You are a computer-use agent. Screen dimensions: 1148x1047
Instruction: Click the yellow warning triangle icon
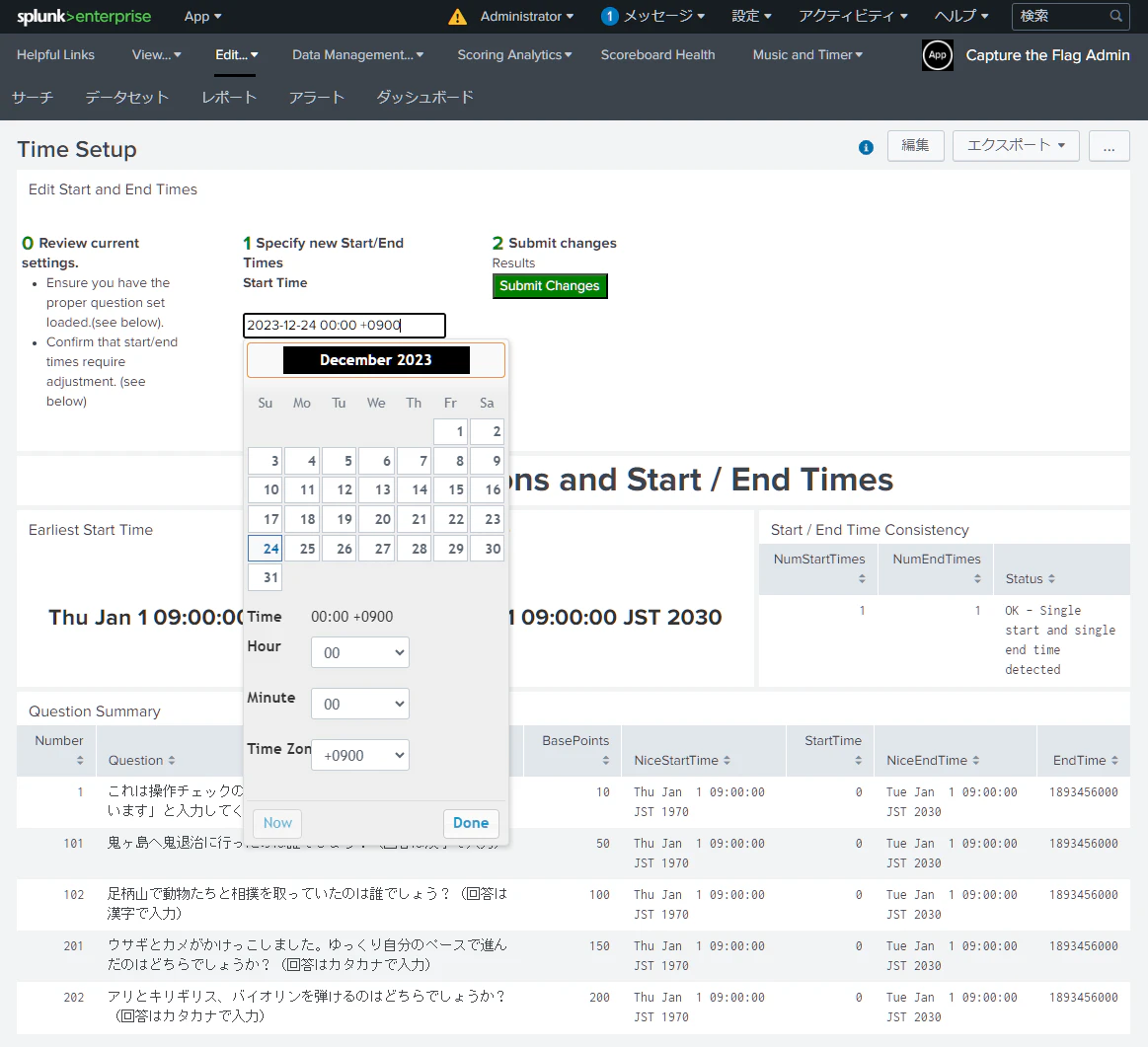(458, 17)
